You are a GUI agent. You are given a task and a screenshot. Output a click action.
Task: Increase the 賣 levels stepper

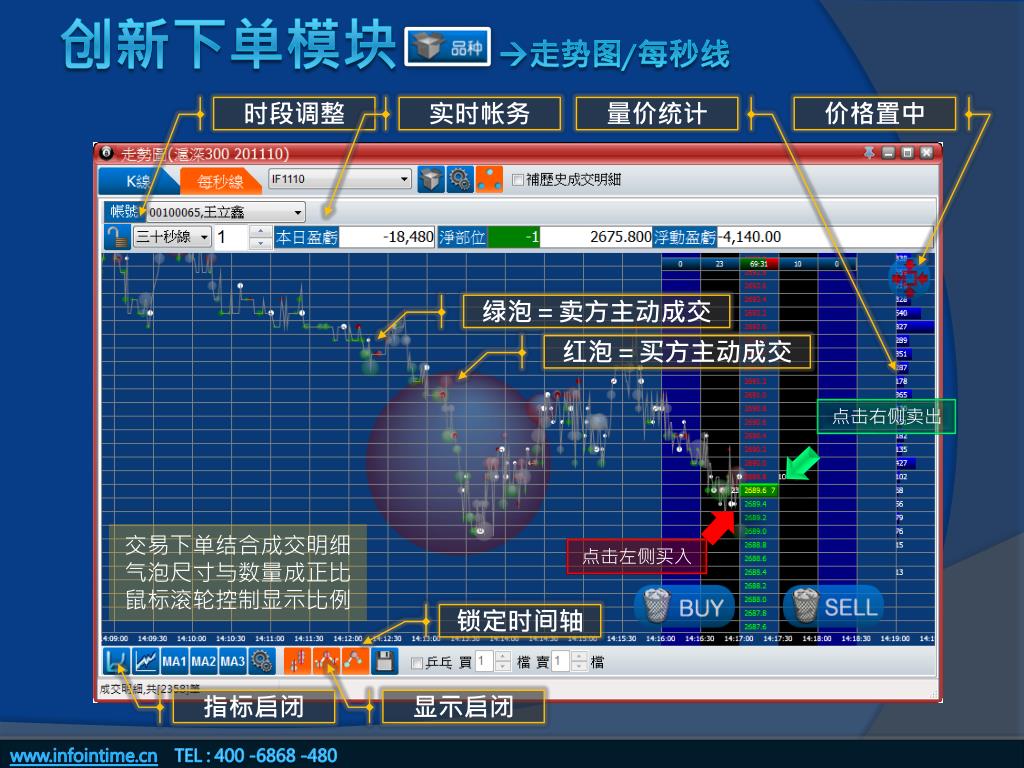(580, 657)
